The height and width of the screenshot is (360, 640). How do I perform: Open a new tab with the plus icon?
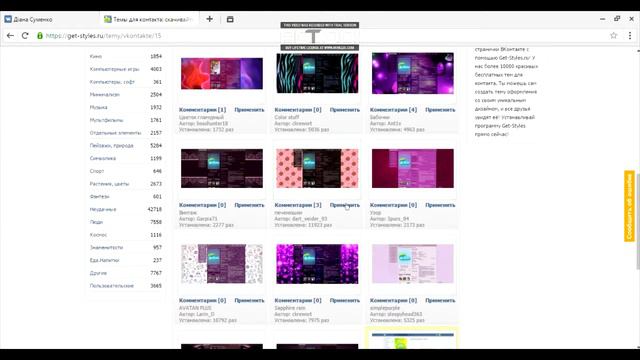click(x=209, y=19)
